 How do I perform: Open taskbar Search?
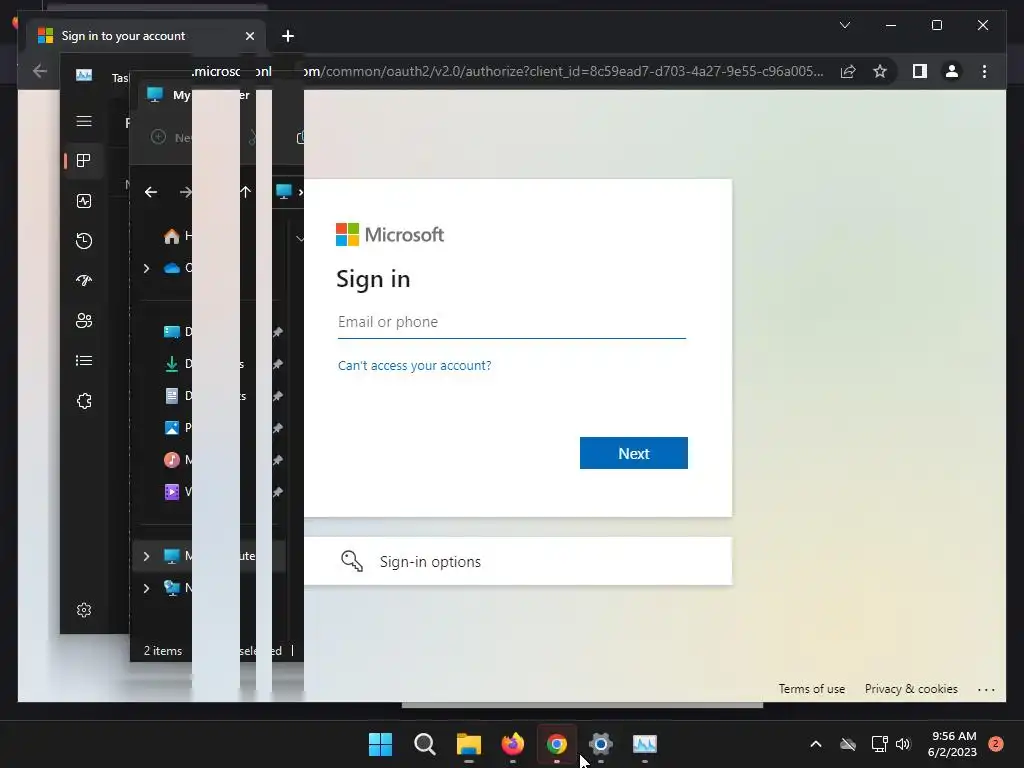(424, 744)
